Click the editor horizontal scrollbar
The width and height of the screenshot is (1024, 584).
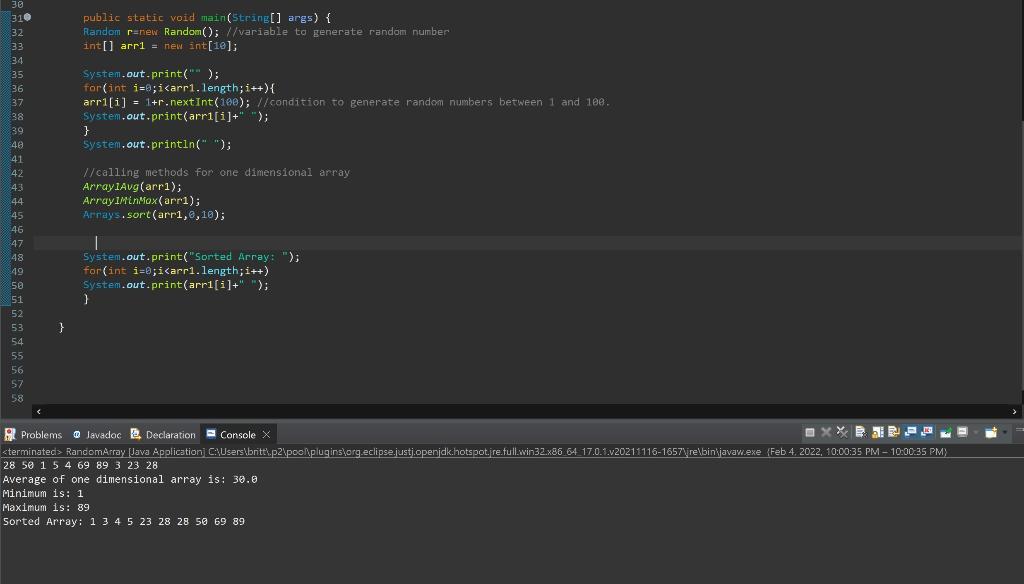(500, 411)
